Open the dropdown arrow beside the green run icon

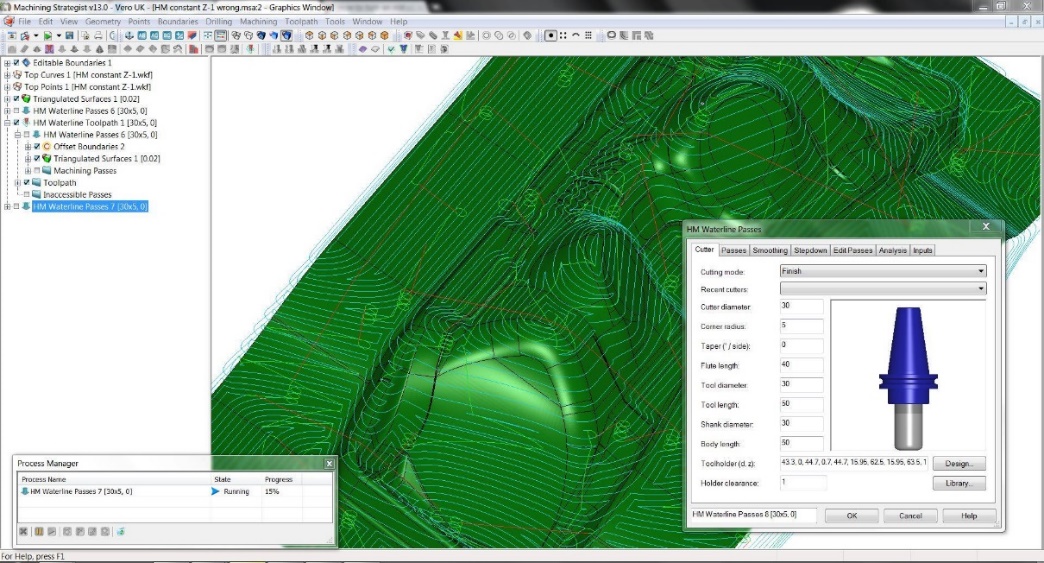click(59, 35)
